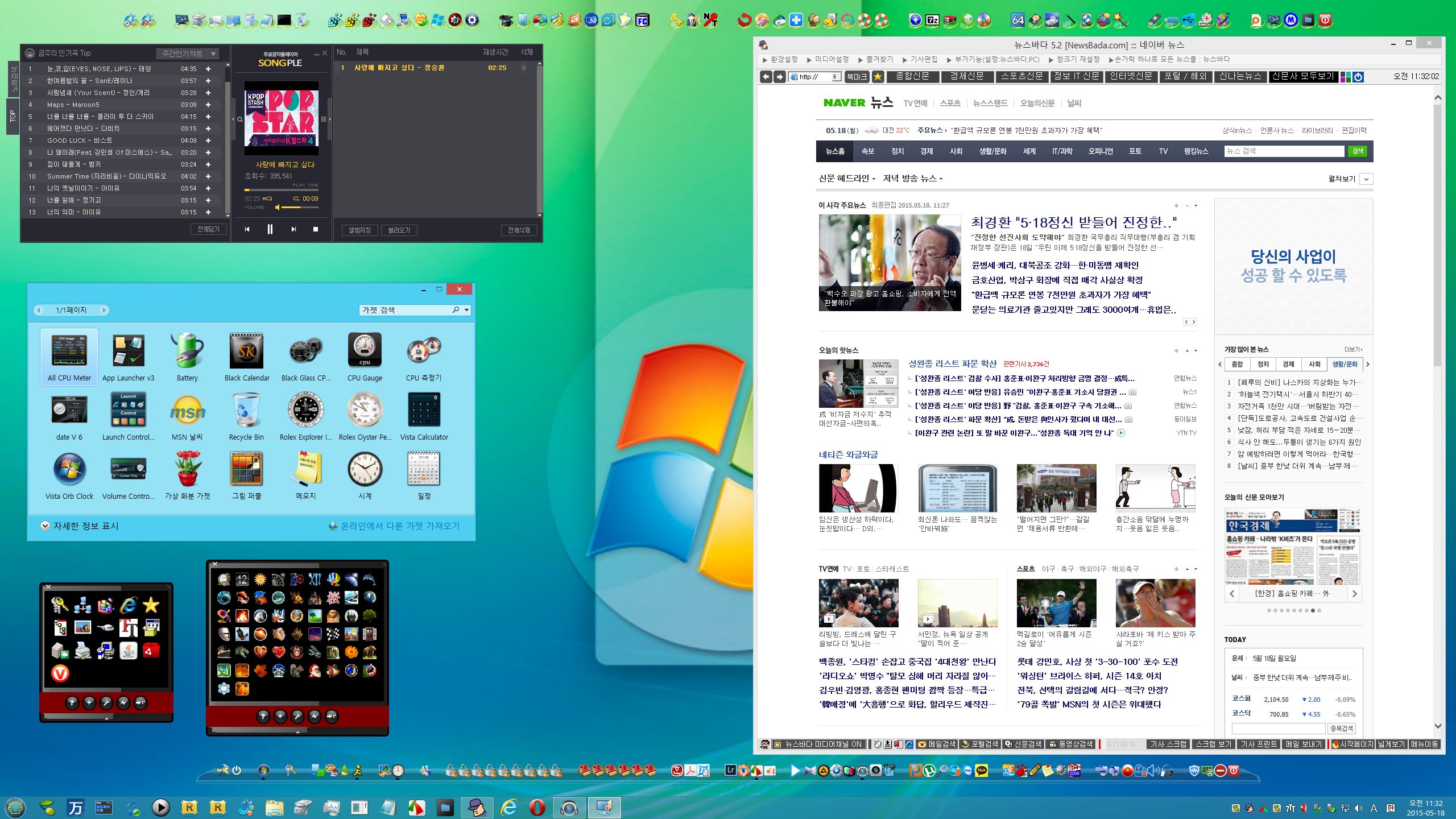
Task: Click the NewsBada bookmark star icon
Action: 878,77
